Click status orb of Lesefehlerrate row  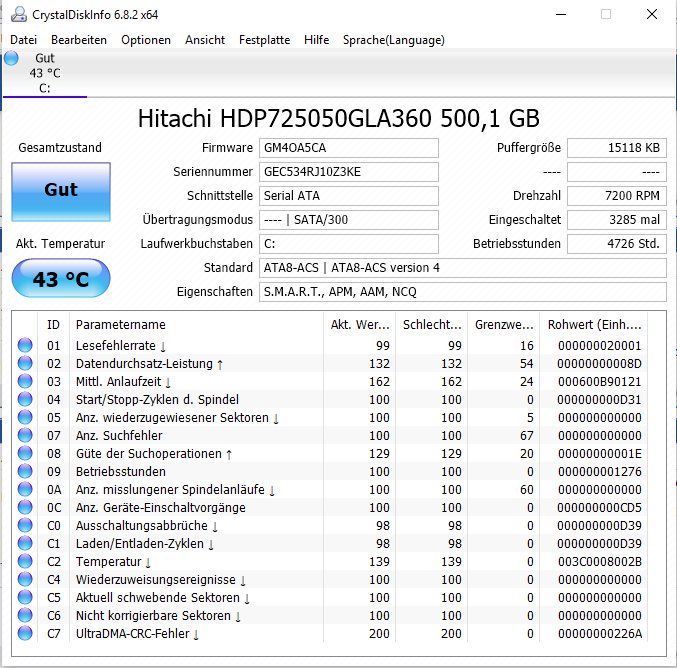(25, 345)
